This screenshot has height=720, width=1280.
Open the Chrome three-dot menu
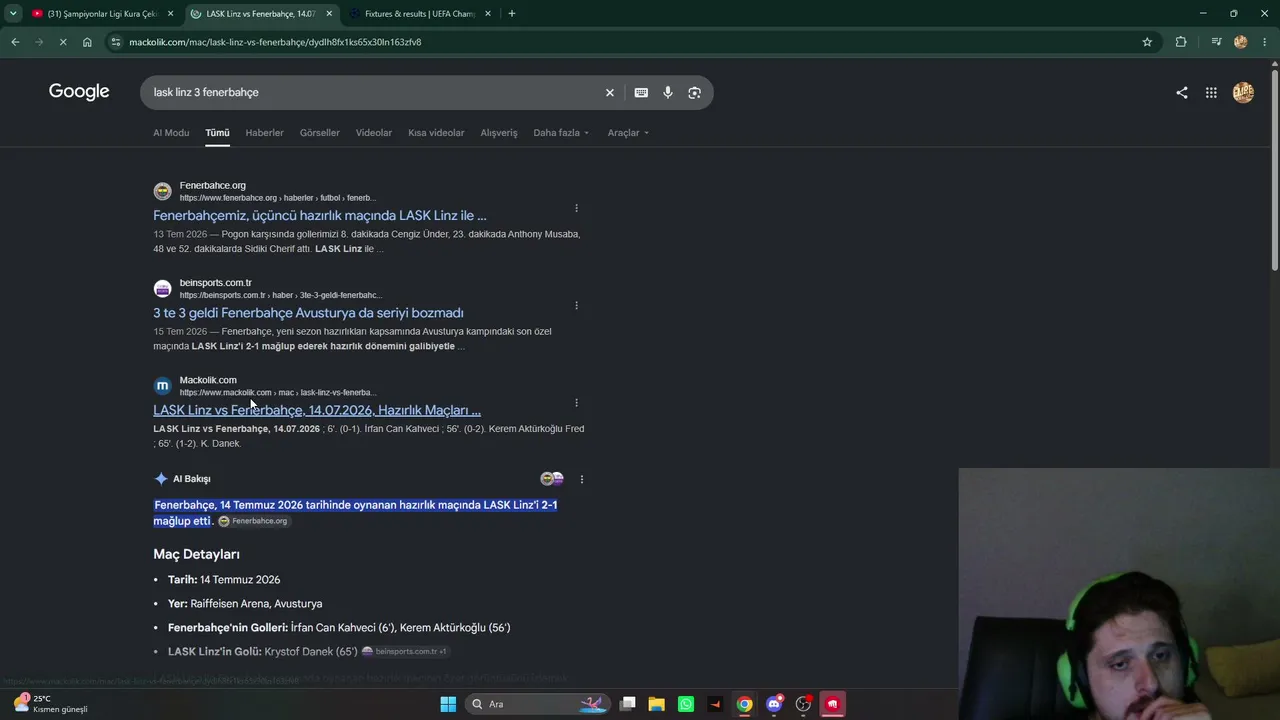(1266, 42)
